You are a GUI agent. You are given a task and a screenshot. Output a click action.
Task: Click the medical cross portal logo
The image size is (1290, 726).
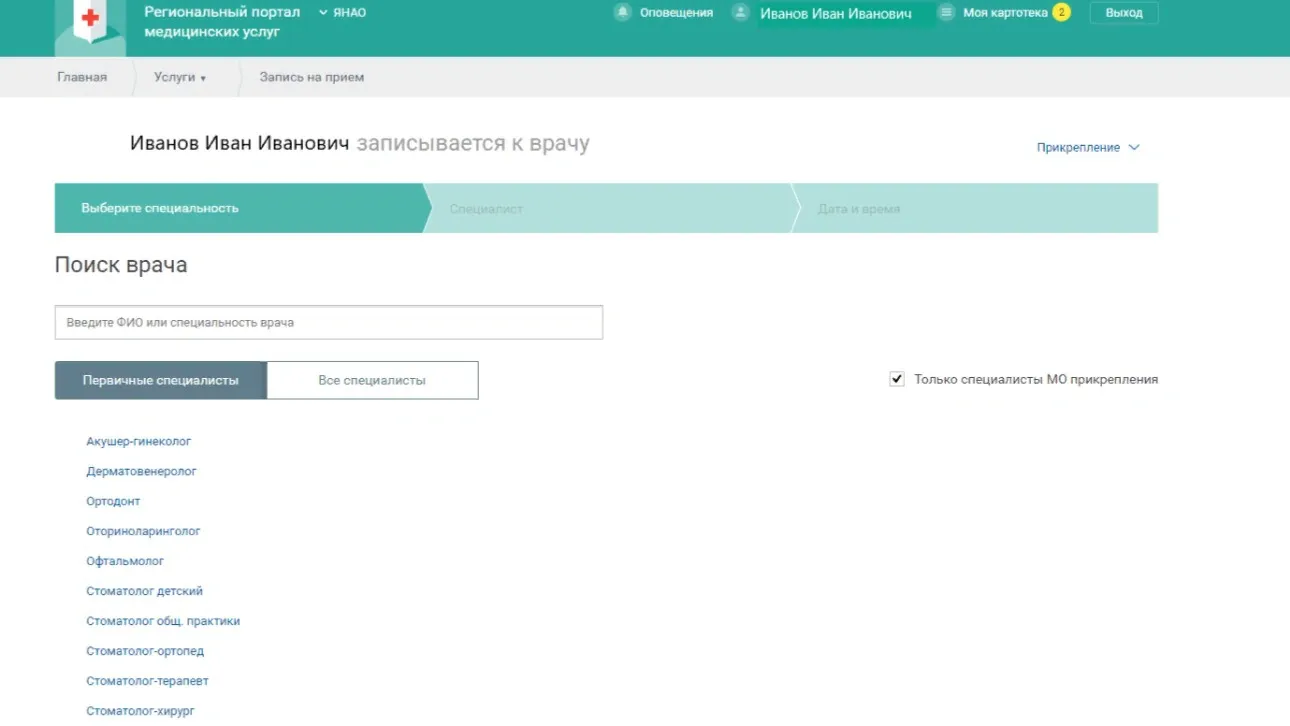87,19
